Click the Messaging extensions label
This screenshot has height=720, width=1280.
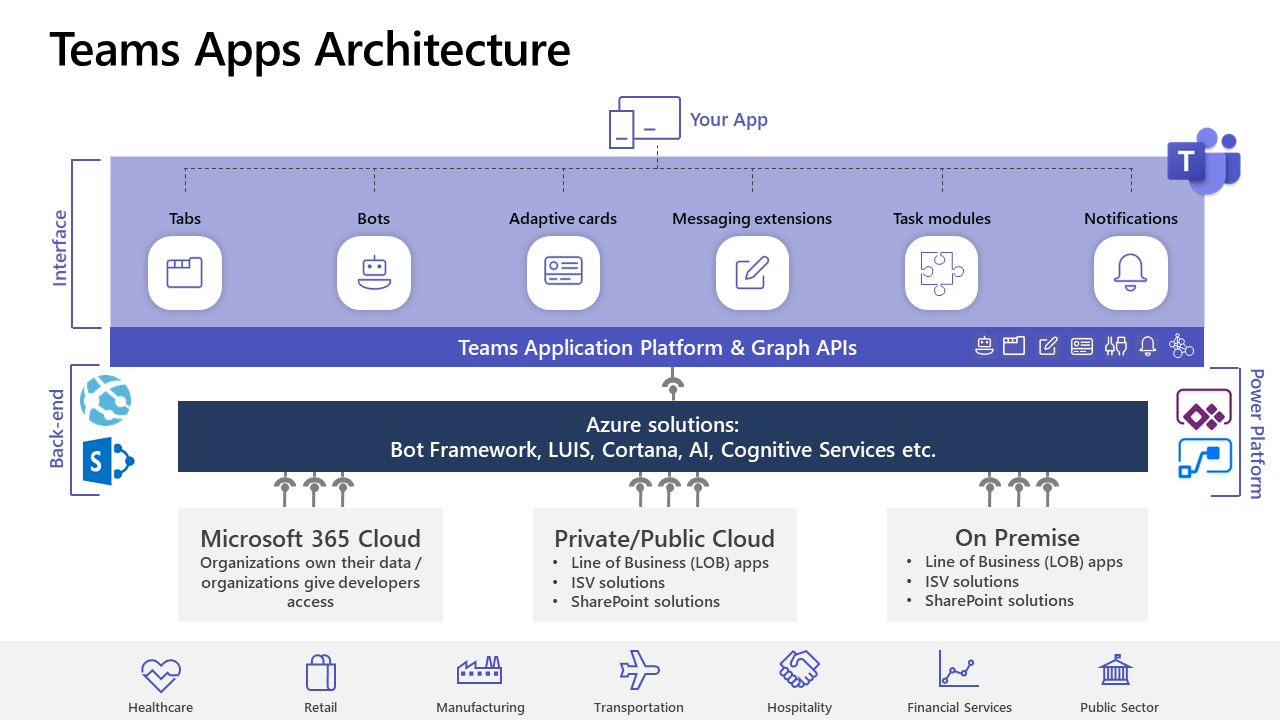752,218
